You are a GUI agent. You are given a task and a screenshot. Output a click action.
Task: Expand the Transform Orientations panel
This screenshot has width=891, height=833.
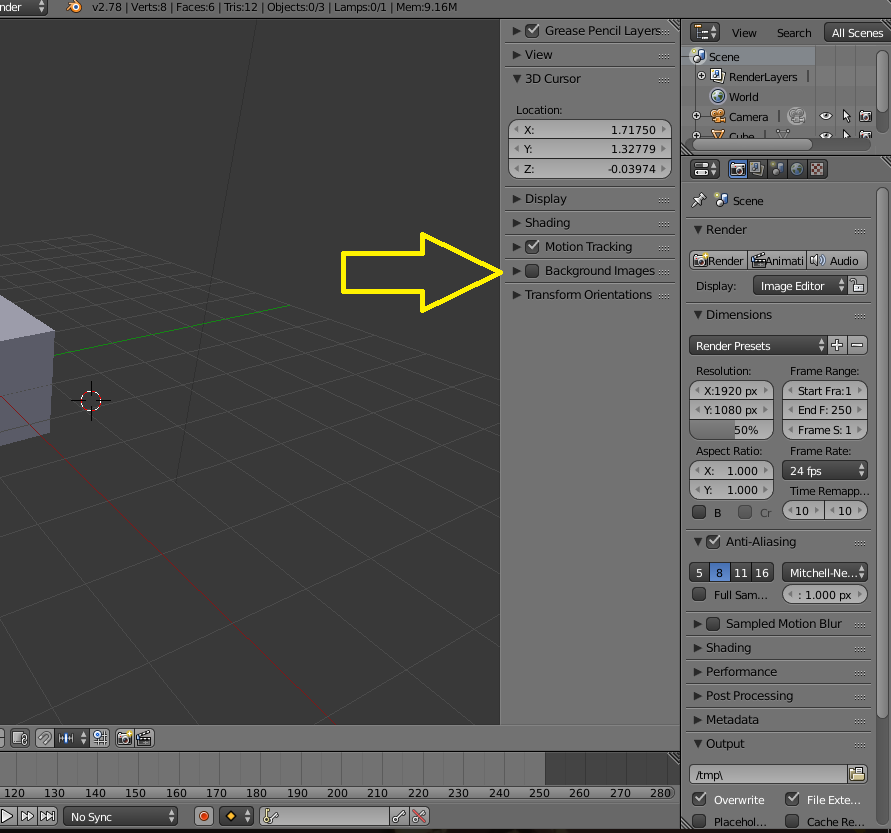588,295
